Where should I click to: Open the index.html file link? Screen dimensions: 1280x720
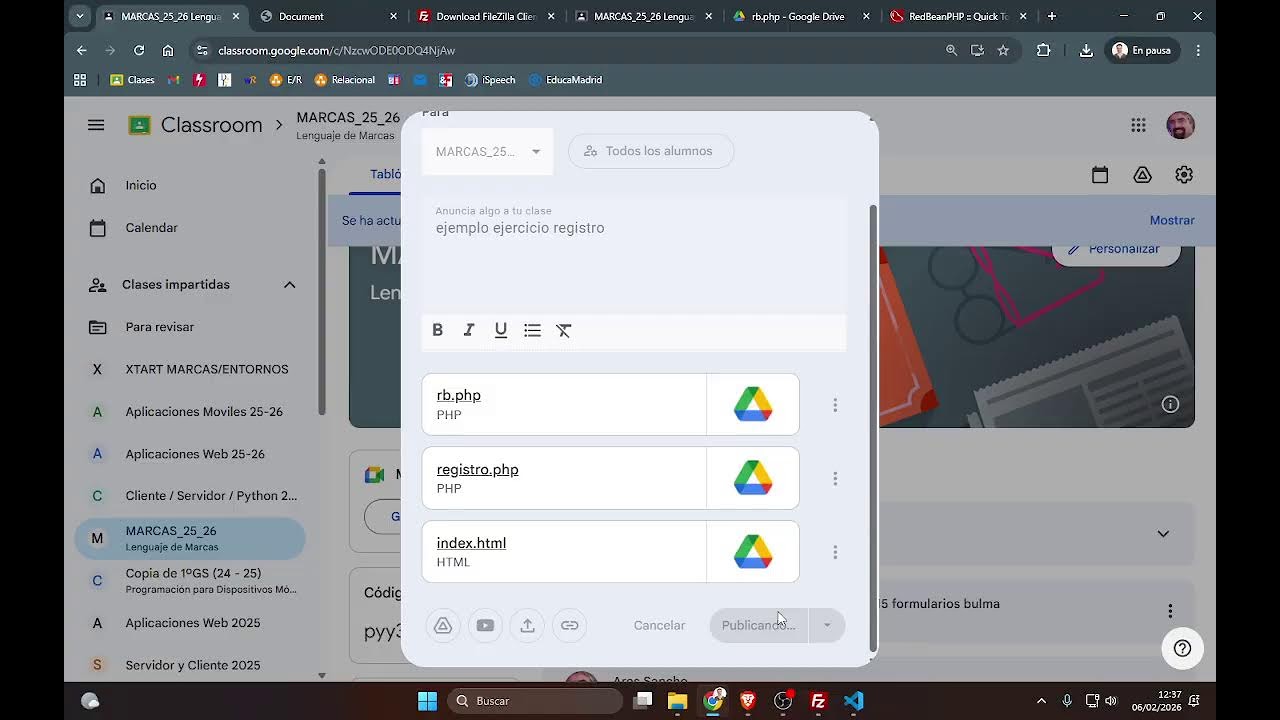(471, 543)
